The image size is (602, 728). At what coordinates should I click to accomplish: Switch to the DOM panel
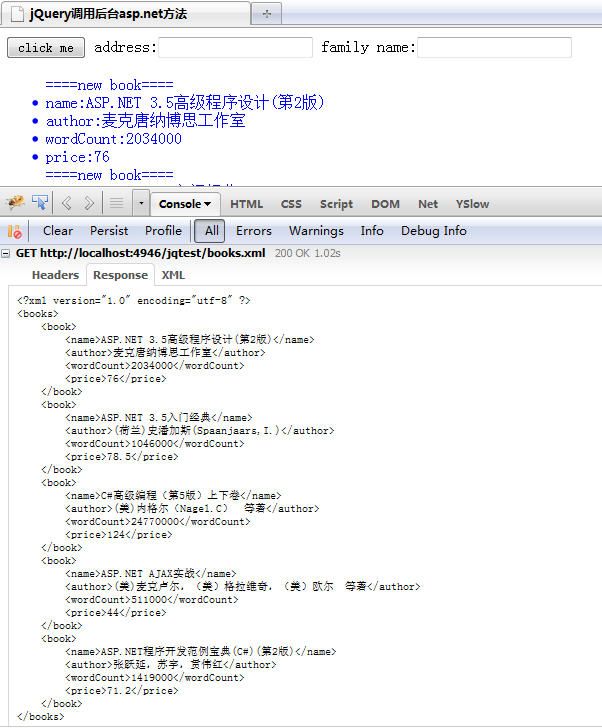(385, 204)
